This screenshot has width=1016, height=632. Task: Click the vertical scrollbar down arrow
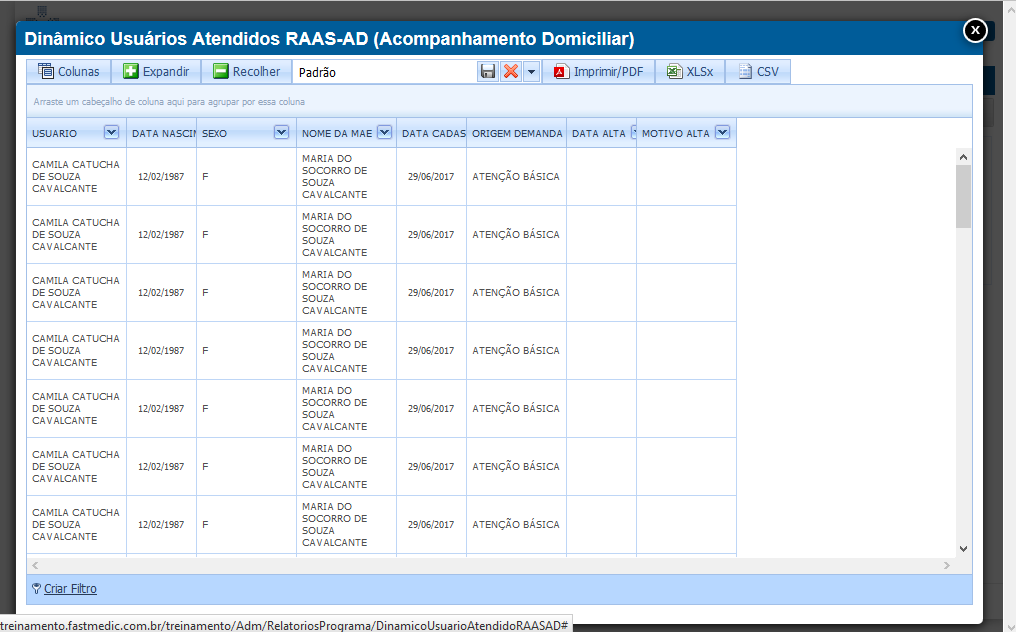tap(964, 548)
